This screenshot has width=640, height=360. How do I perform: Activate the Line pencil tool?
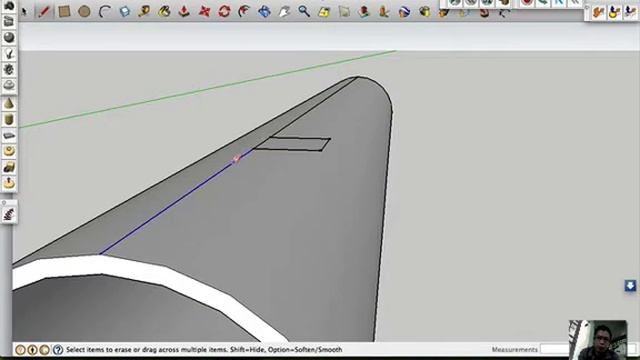[x=44, y=11]
